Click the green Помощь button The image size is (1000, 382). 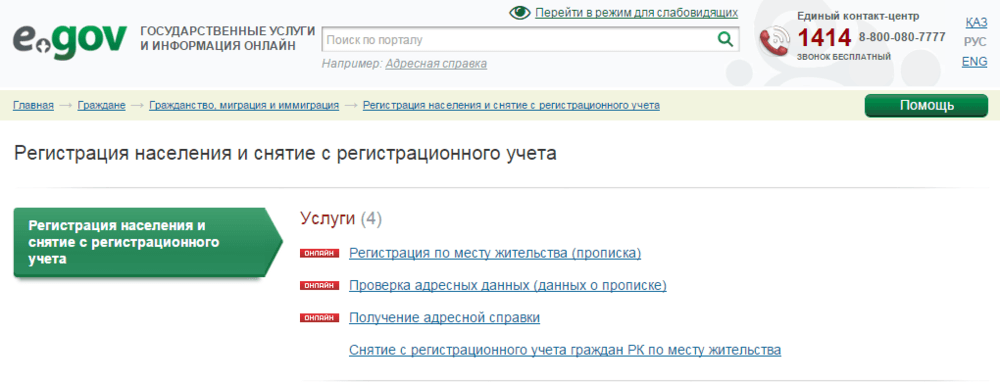click(926, 106)
